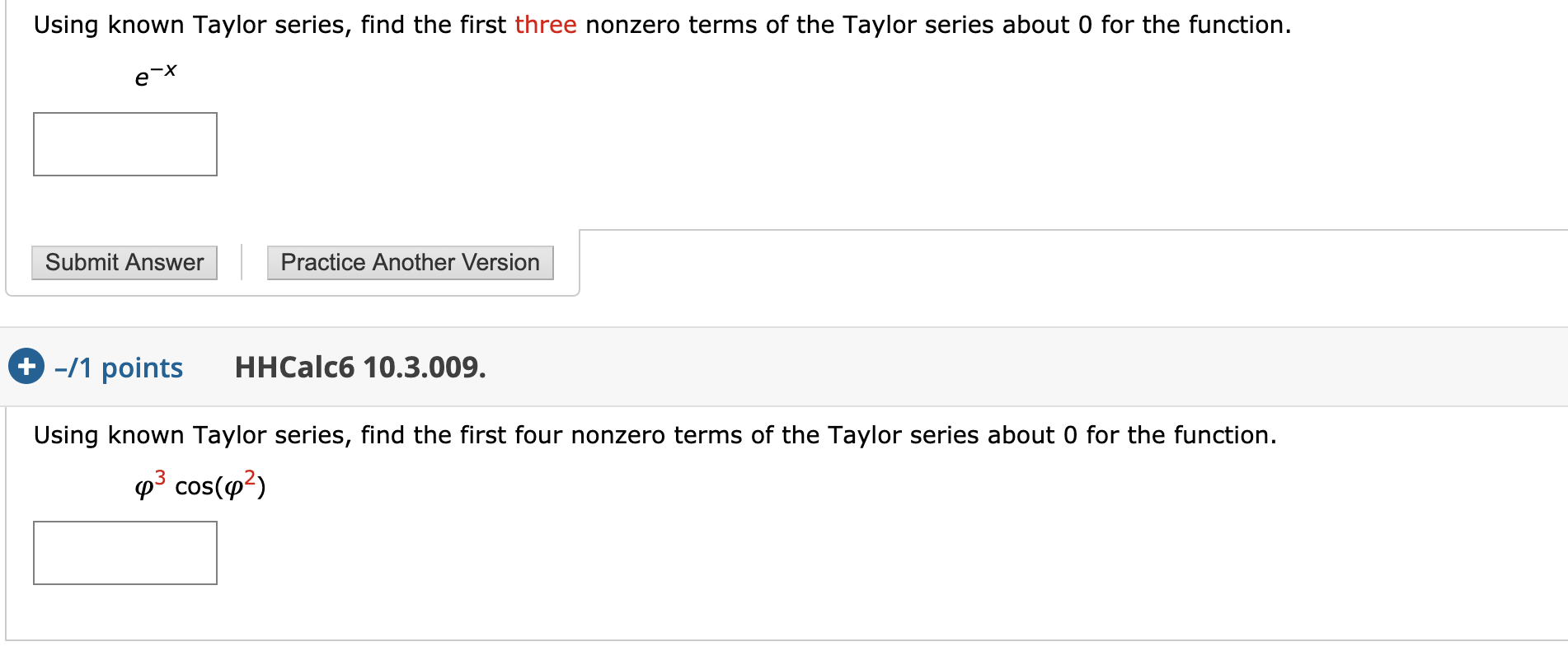
Task: Click the word three highlighted in red
Action: tap(545, 24)
